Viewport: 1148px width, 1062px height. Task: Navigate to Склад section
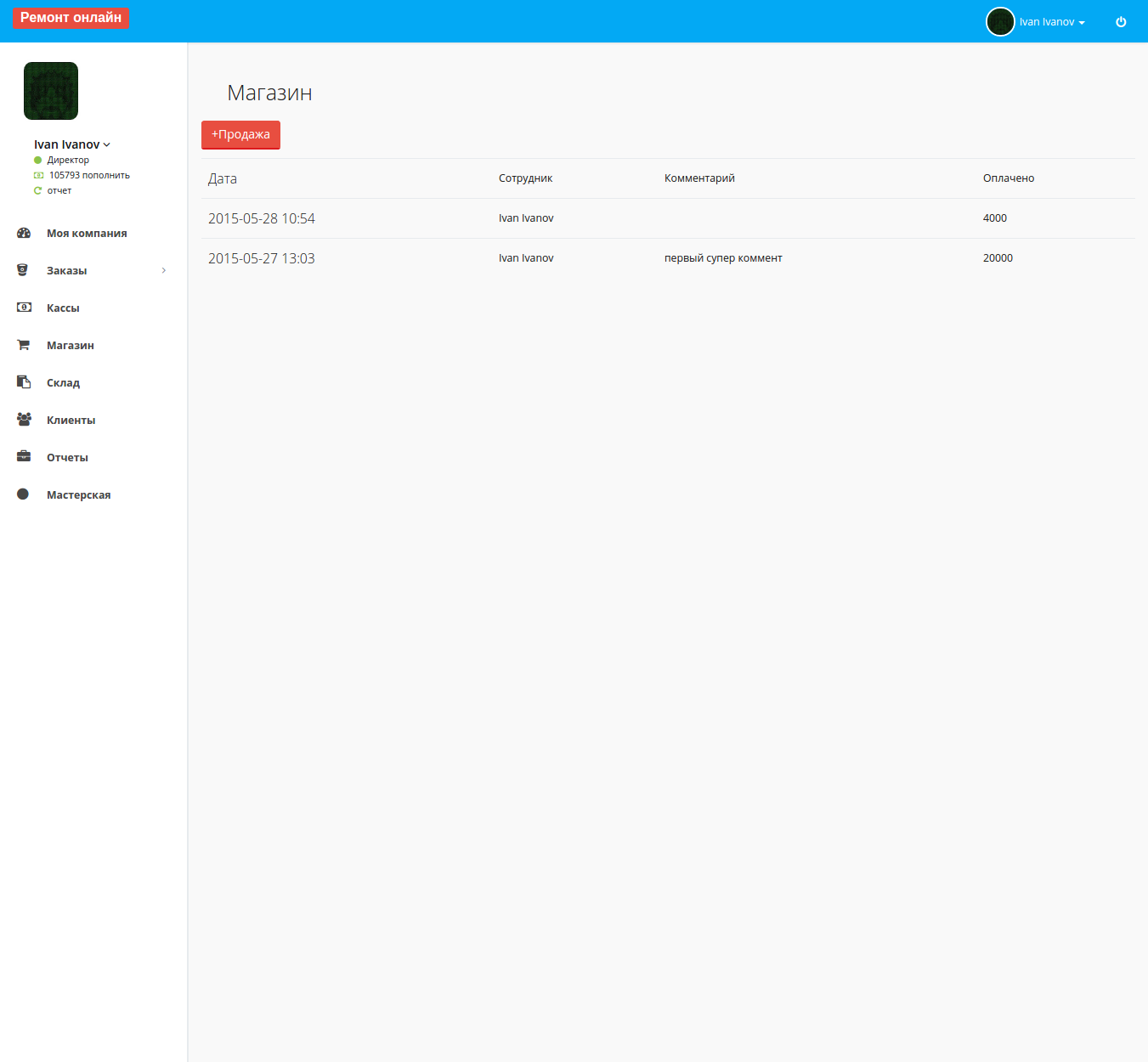[x=63, y=382]
